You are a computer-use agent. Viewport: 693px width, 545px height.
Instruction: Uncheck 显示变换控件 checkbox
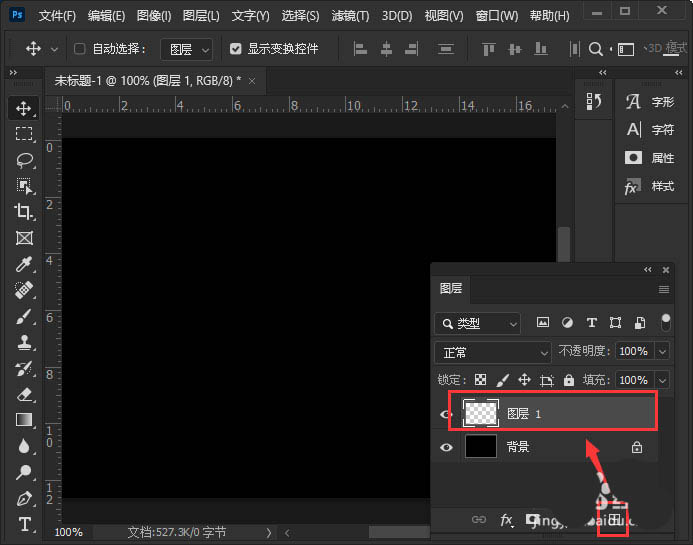coord(236,49)
